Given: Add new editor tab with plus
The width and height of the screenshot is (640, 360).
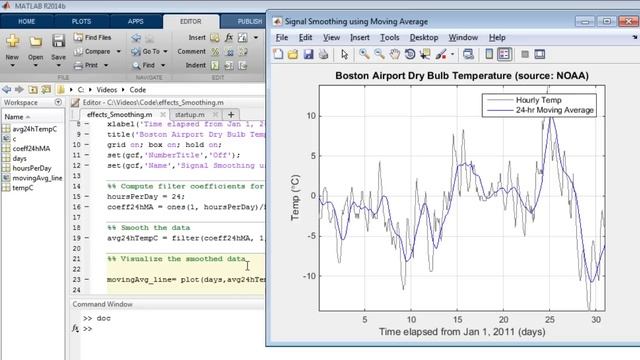Looking at the screenshot, I should point(231,115).
